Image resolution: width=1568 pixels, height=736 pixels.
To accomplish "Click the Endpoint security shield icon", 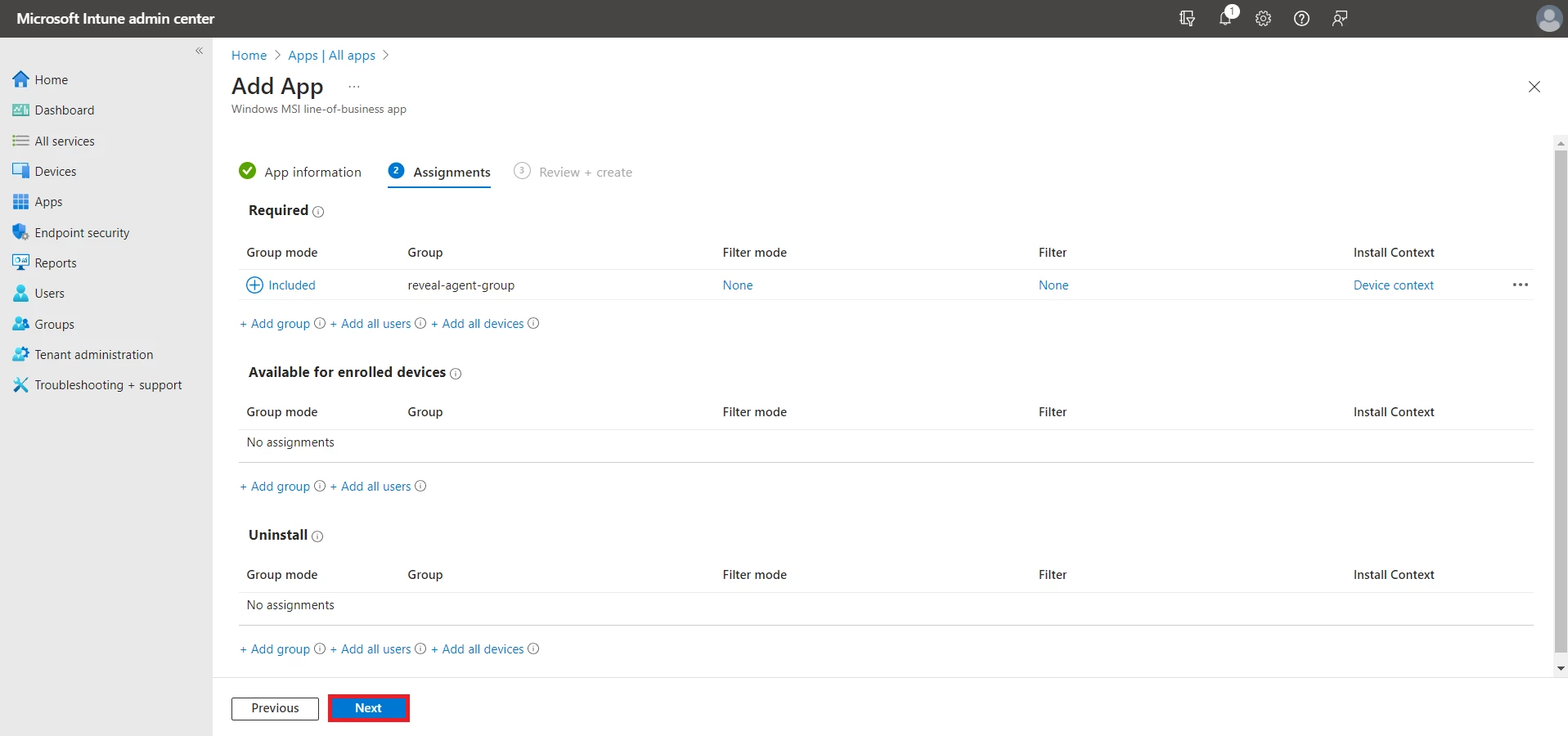I will coord(20,232).
